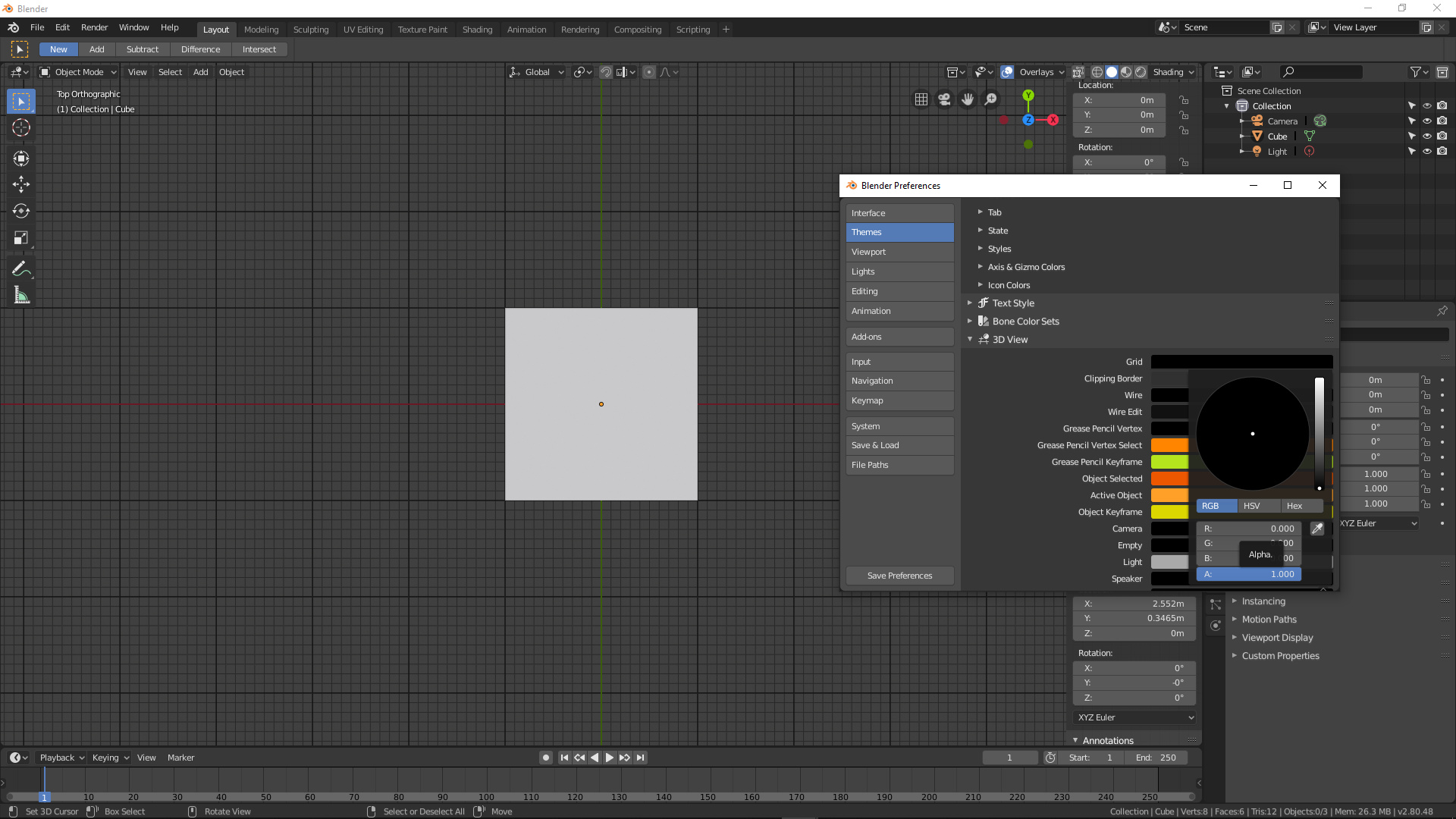Disable rendering of the Cube object
Viewport: 1456px width, 819px height.
pos(1443,136)
